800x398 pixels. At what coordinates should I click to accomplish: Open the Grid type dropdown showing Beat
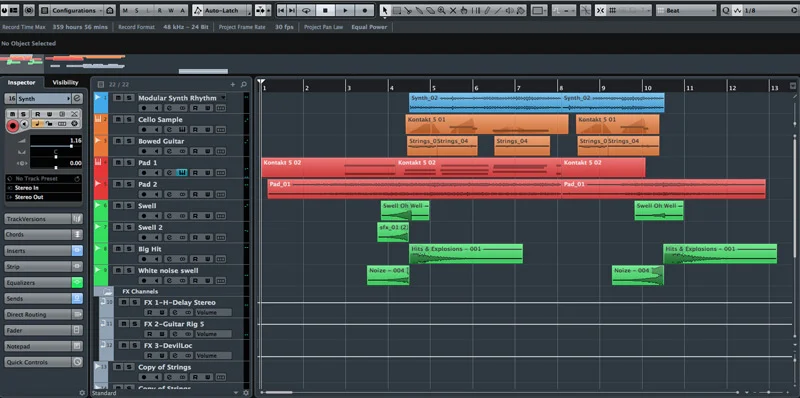click(686, 10)
